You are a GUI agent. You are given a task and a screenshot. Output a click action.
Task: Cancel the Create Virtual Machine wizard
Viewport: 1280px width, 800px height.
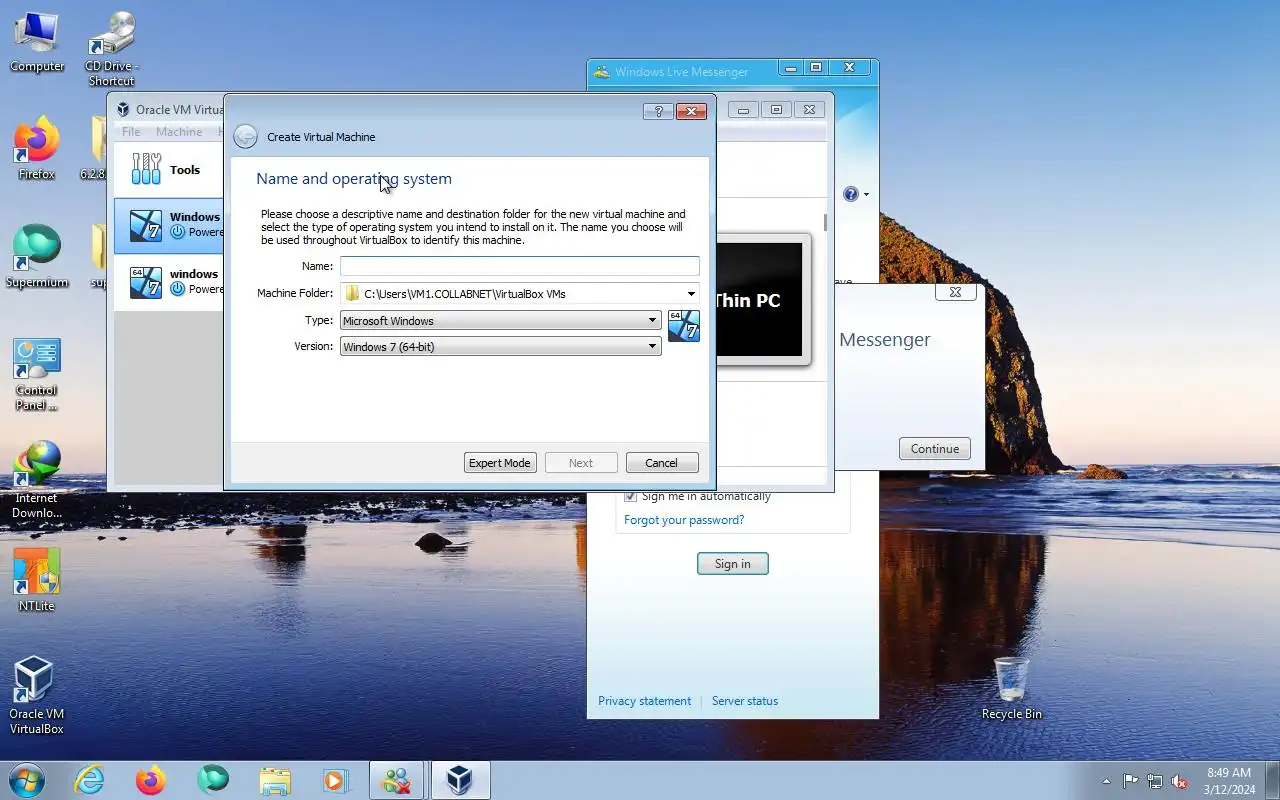(x=662, y=463)
